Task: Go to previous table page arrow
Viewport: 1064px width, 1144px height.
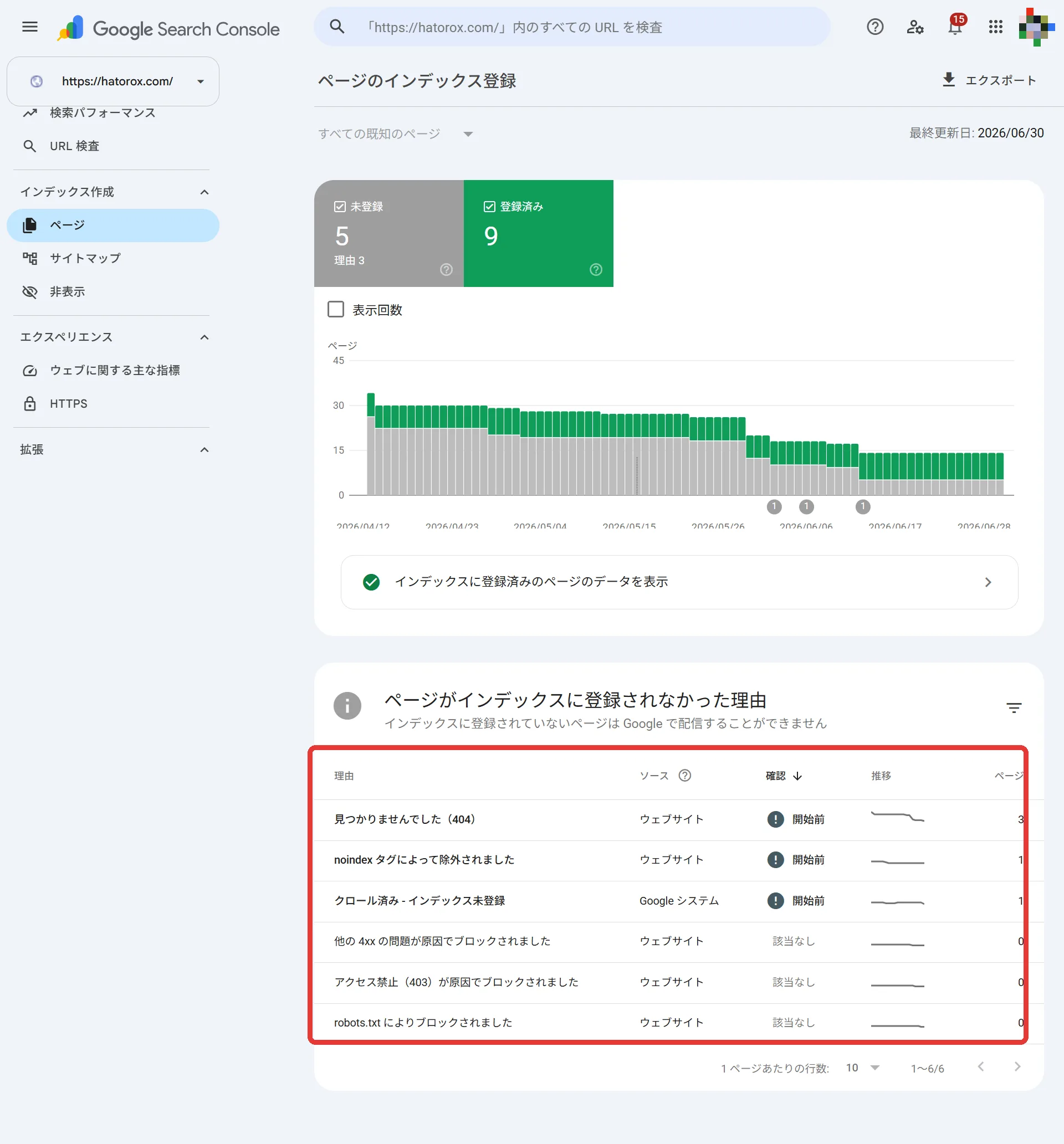Action: [x=981, y=1067]
